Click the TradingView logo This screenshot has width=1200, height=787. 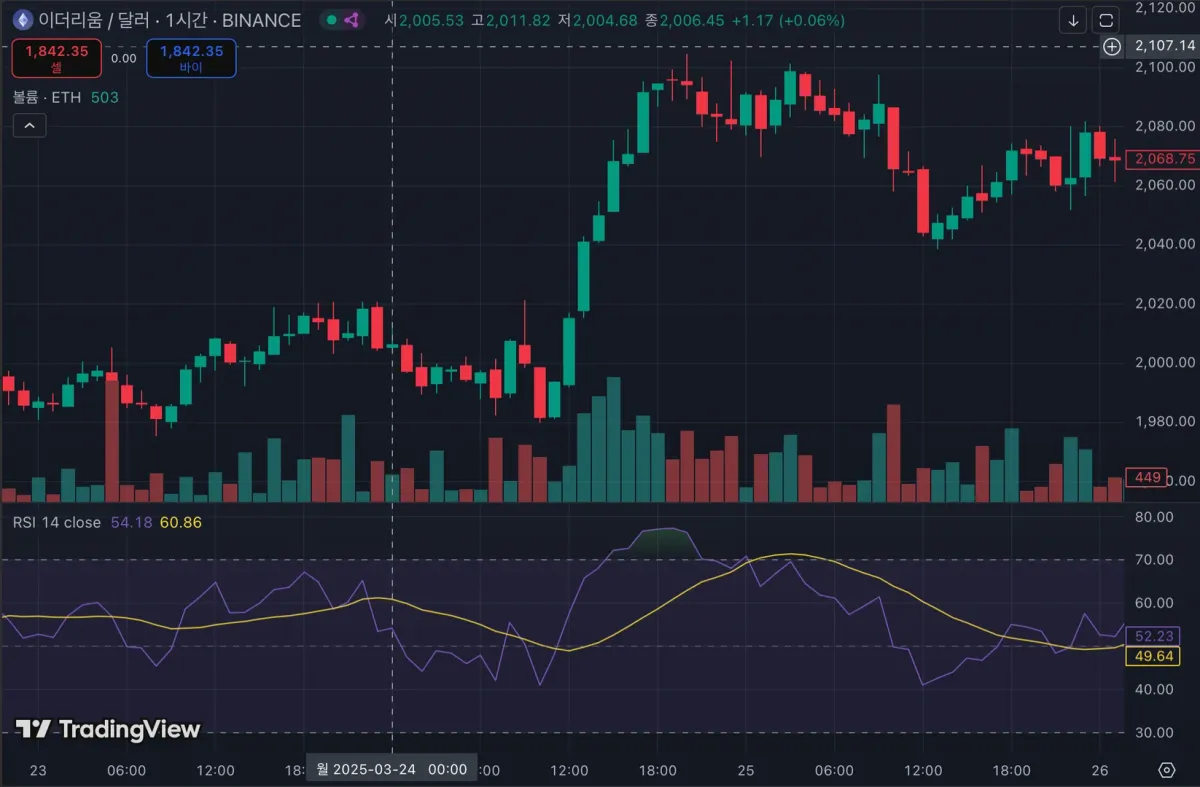tap(108, 730)
